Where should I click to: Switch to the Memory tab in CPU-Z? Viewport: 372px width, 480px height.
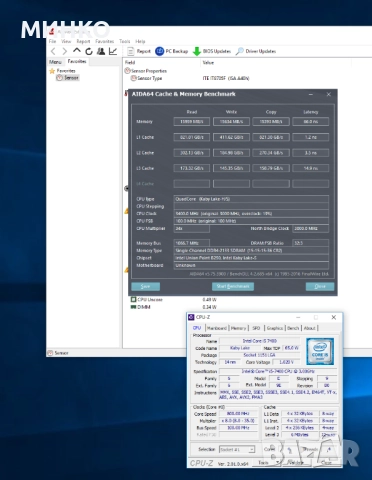[x=238, y=328]
